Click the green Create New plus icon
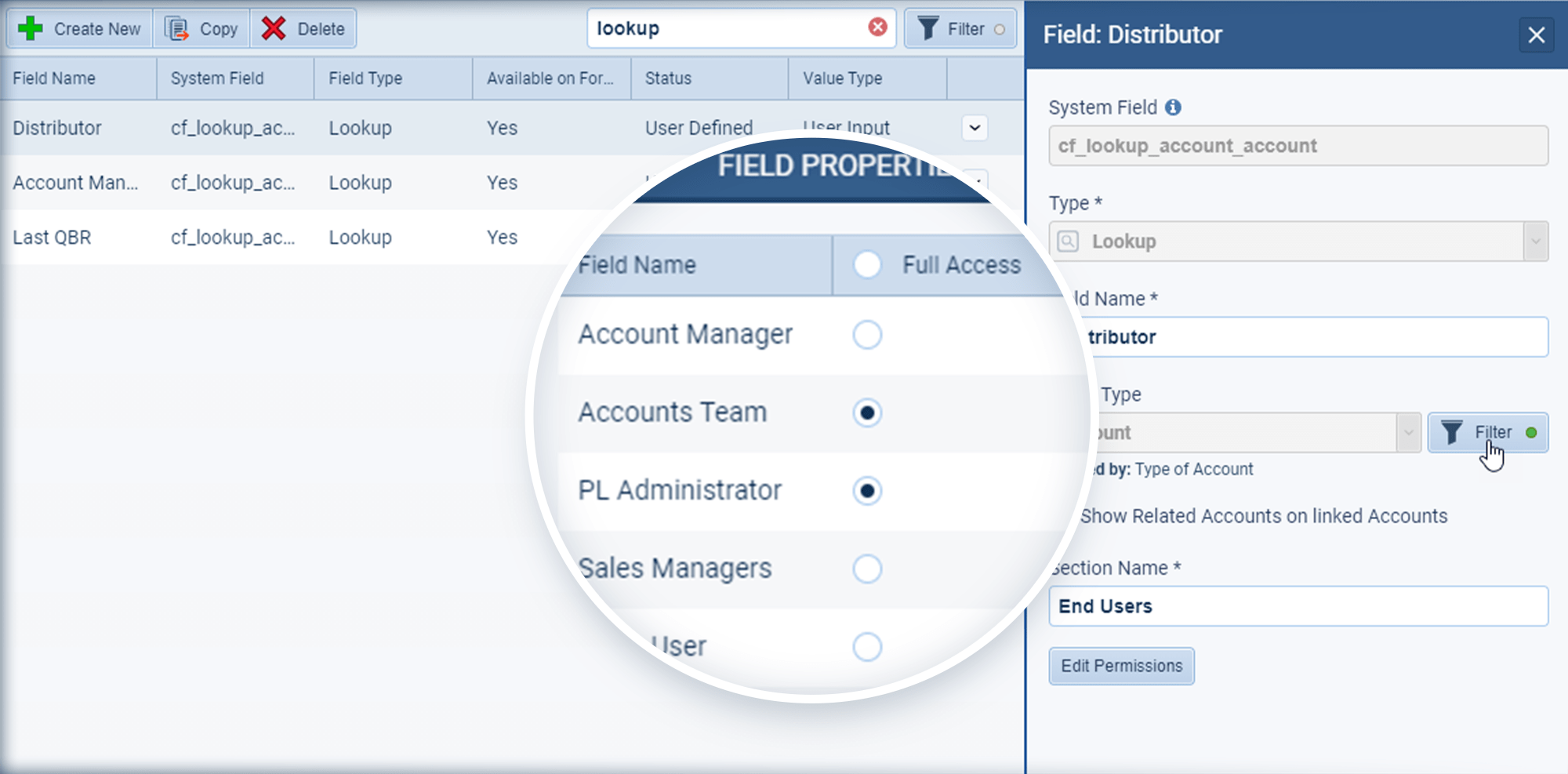This screenshot has width=1568, height=774. (x=30, y=28)
